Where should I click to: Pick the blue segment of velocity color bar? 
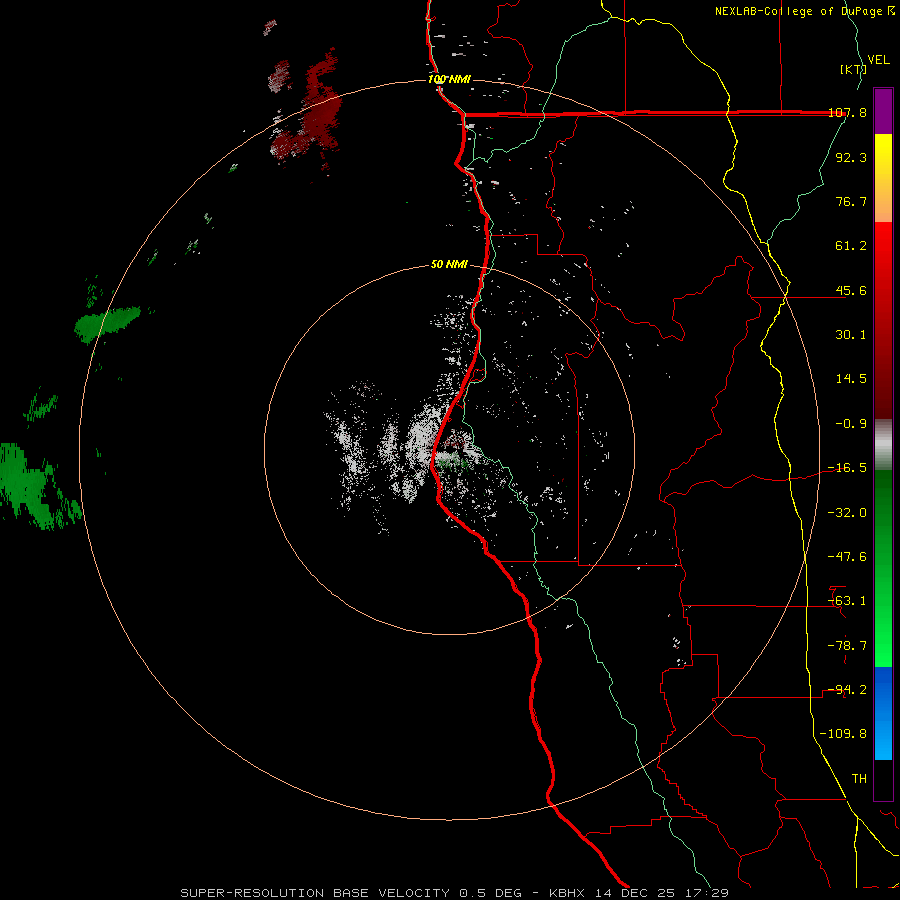pyautogui.click(x=883, y=713)
